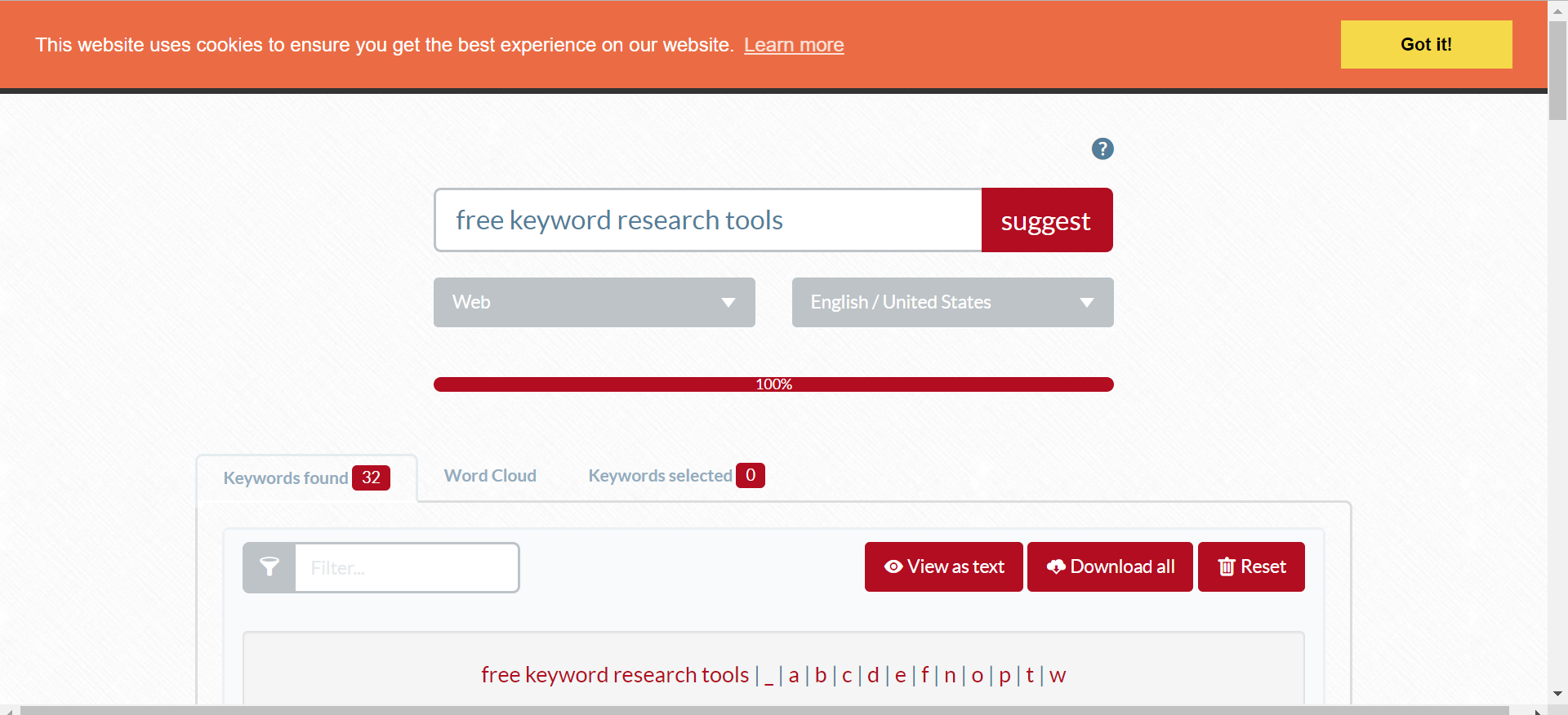This screenshot has width=1568, height=715.
Task: Click the vertical scrollbar down arrow
Action: (1557, 694)
